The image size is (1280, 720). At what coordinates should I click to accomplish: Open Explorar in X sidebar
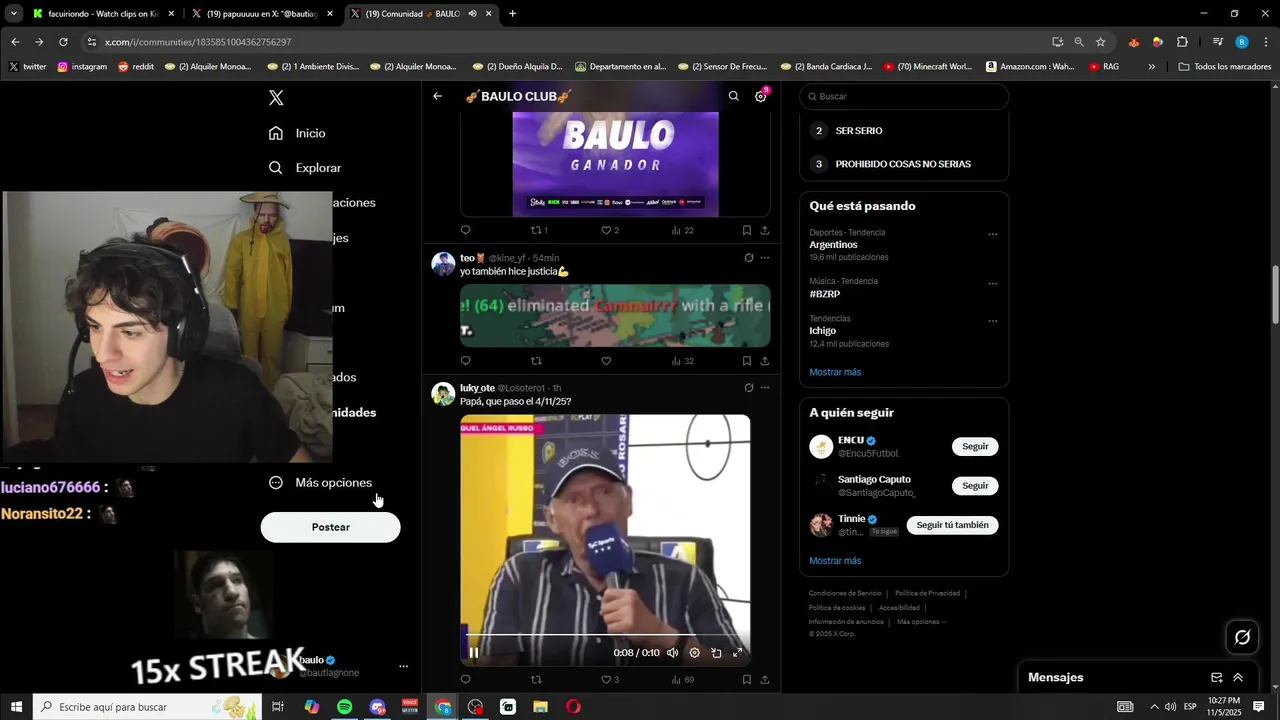pos(305,168)
